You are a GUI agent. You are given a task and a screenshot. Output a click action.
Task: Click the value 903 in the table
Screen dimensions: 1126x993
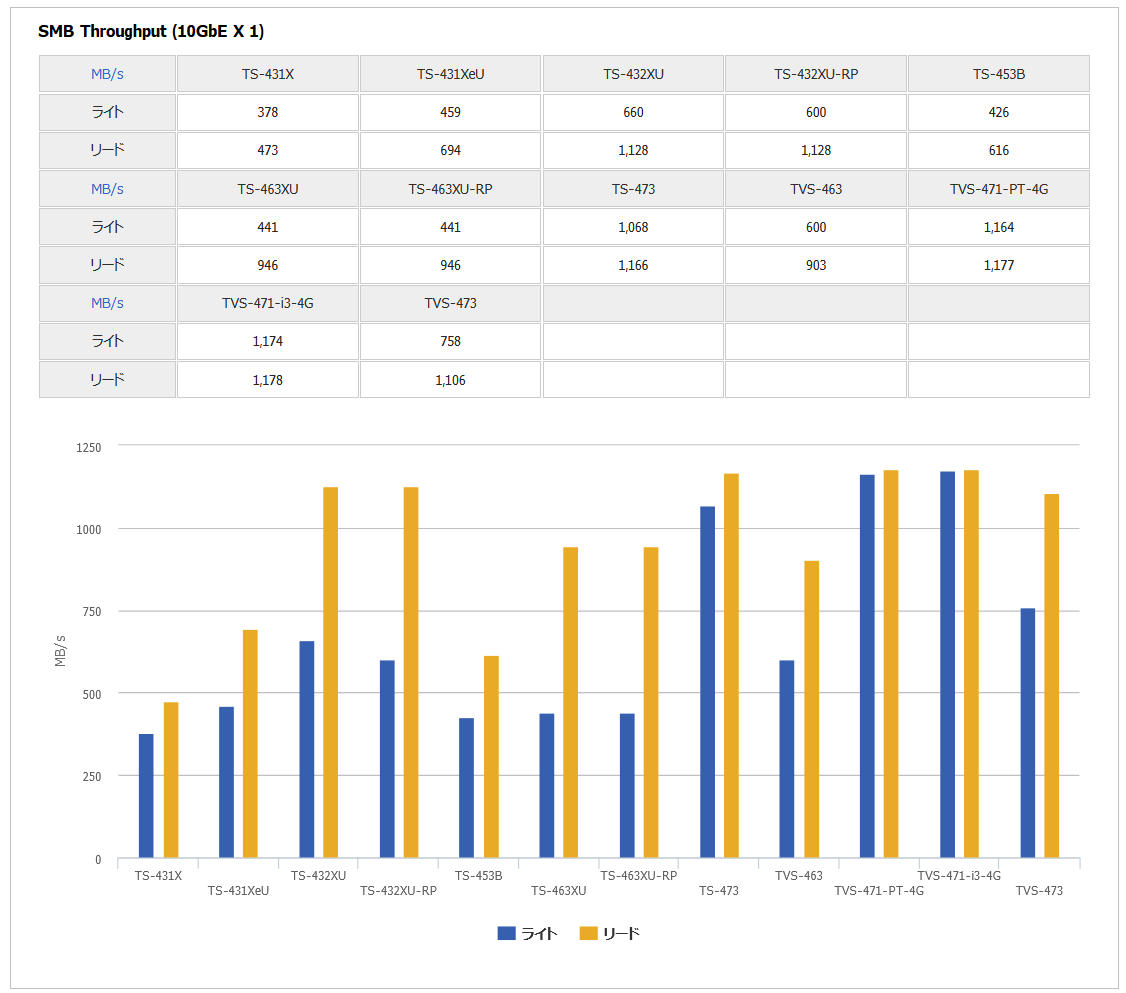[816, 265]
